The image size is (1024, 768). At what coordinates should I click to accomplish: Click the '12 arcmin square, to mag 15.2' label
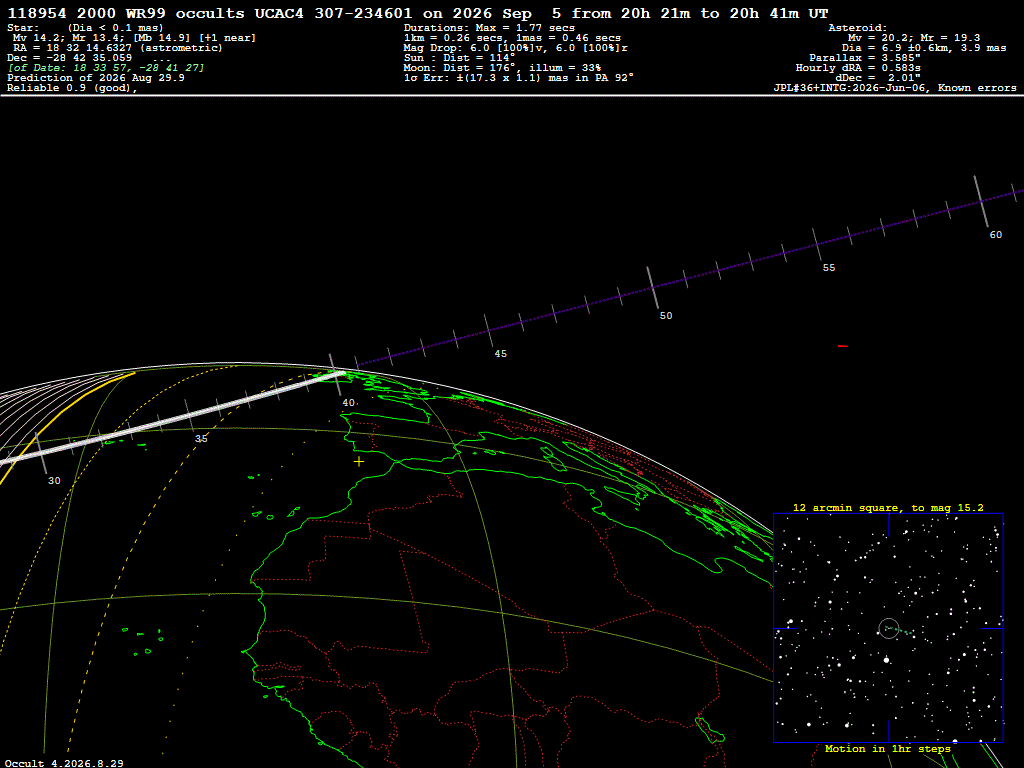(x=888, y=507)
